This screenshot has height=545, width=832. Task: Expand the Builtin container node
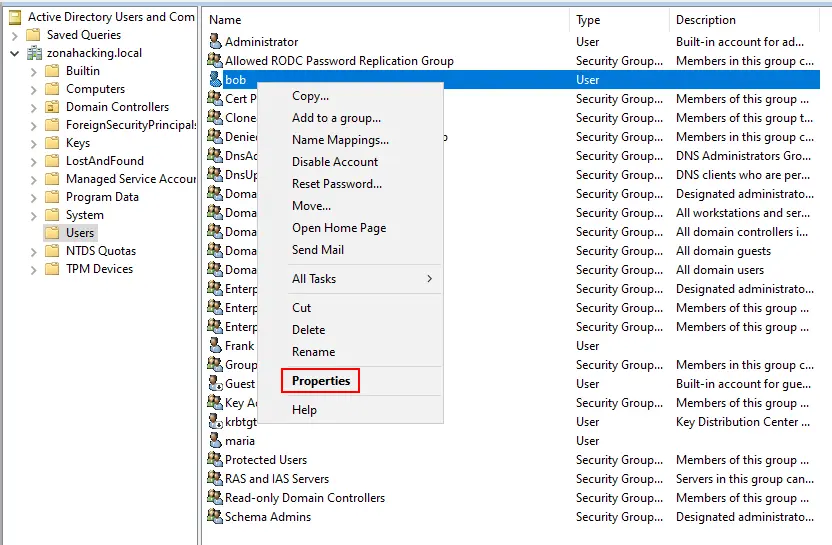tap(33, 71)
